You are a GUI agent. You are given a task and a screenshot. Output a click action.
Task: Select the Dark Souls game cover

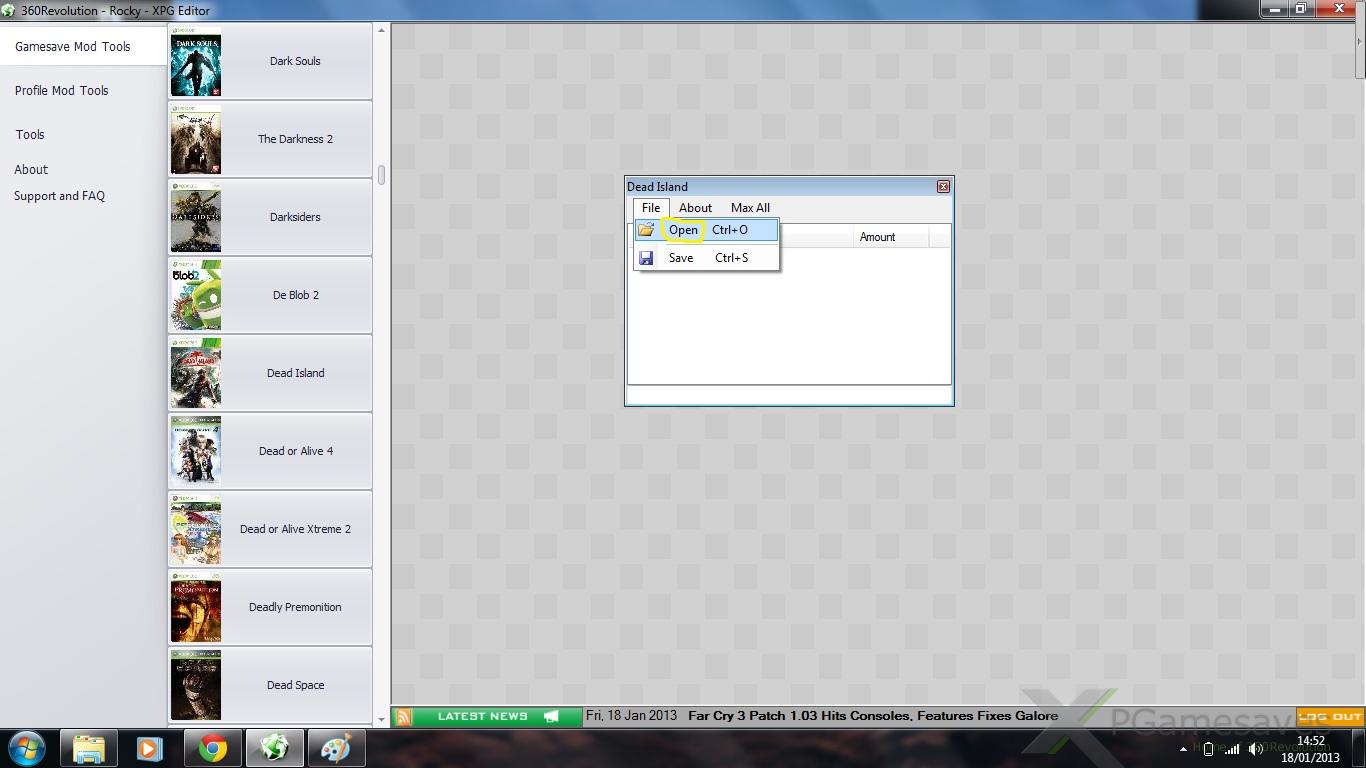coord(196,62)
